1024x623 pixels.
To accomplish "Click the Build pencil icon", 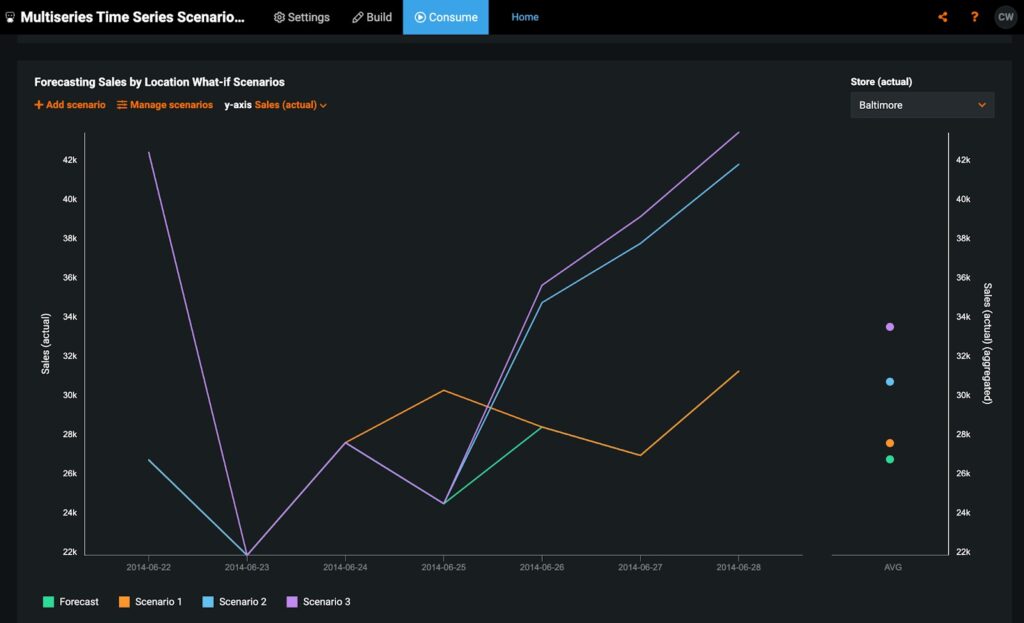I will coord(357,17).
